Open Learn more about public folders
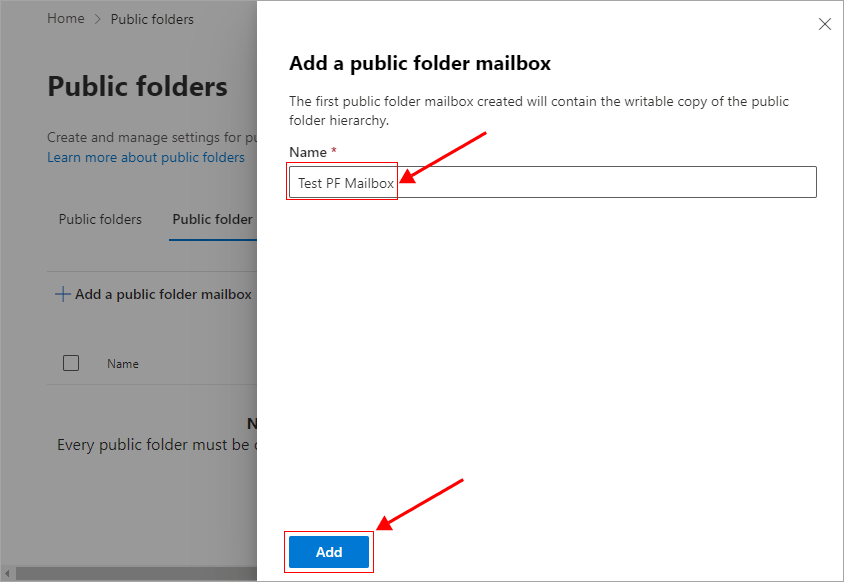Image resolution: width=844 pixels, height=582 pixels. pos(146,157)
